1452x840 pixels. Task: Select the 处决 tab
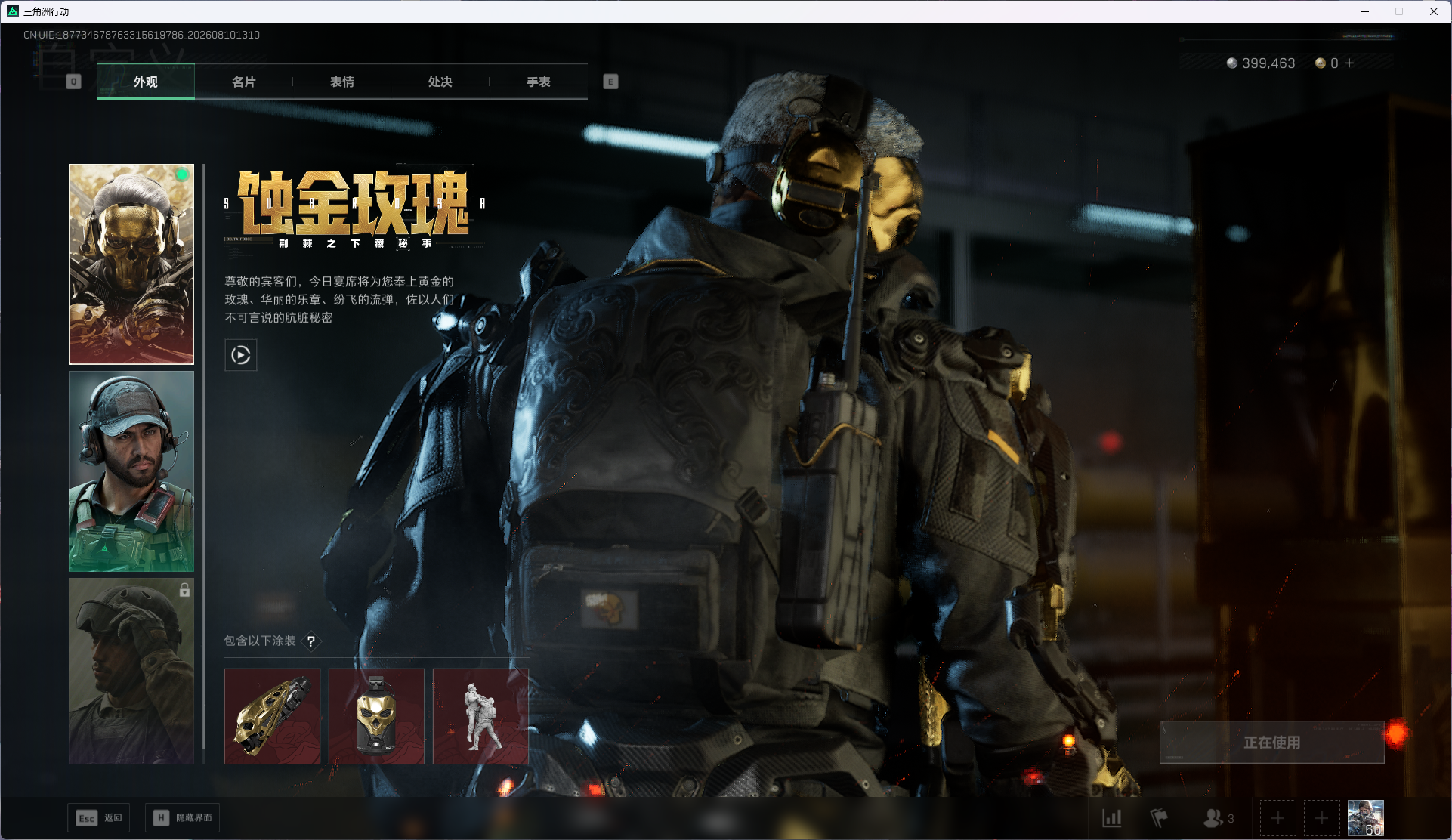click(440, 82)
